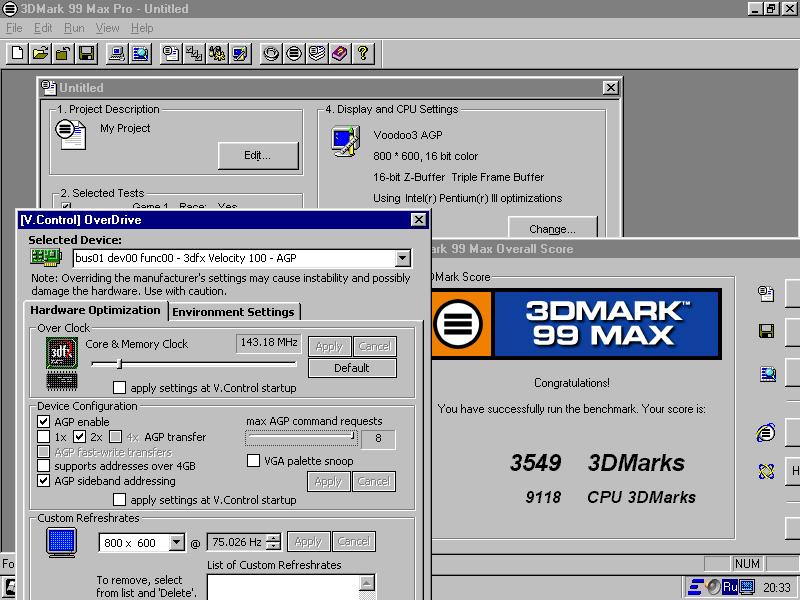Image resolution: width=800 pixels, height=600 pixels.
Task: Open the View menu
Action: 107,28
